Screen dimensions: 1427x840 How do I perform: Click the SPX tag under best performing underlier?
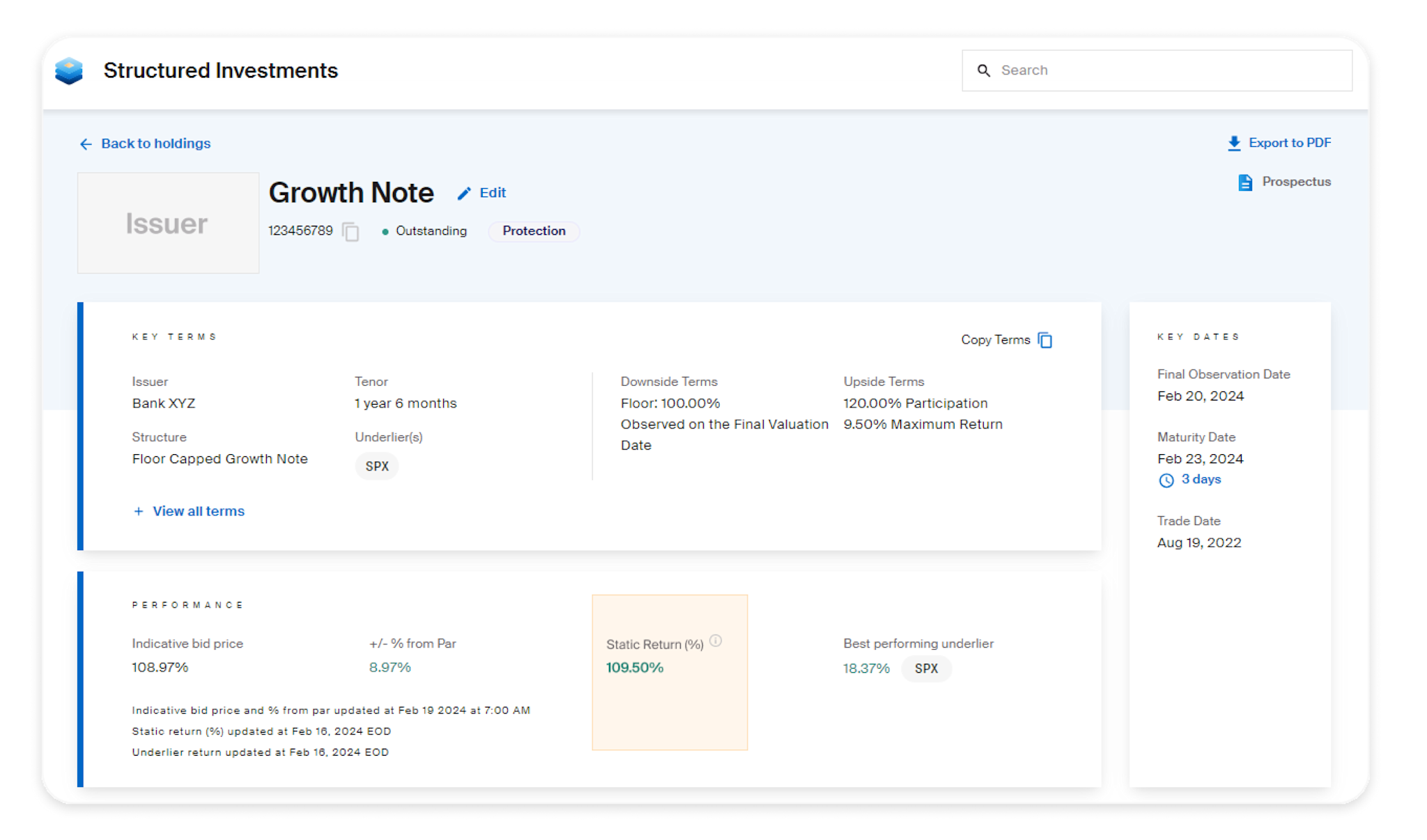pos(926,669)
